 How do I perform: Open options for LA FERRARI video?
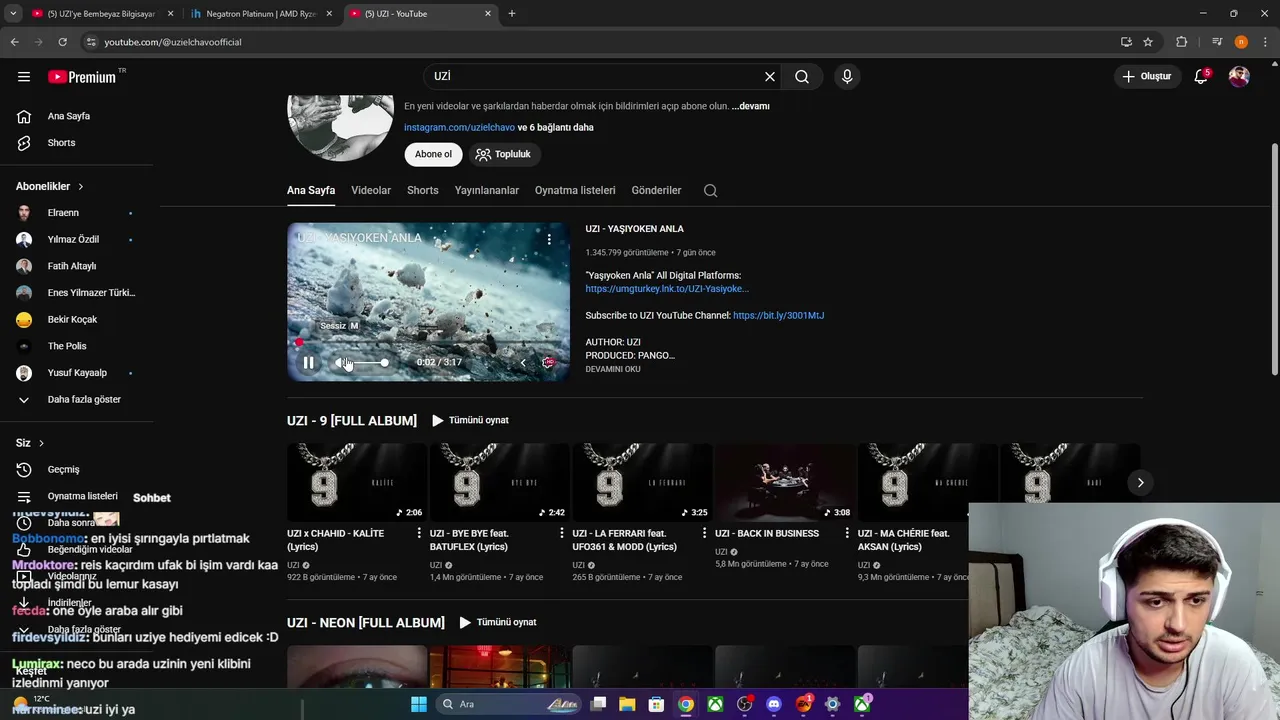[x=704, y=533]
